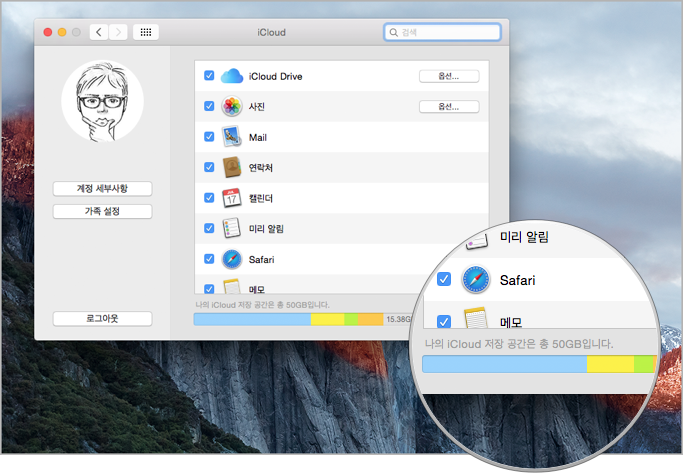Toggle the Mail checkbox

[x=209, y=137]
